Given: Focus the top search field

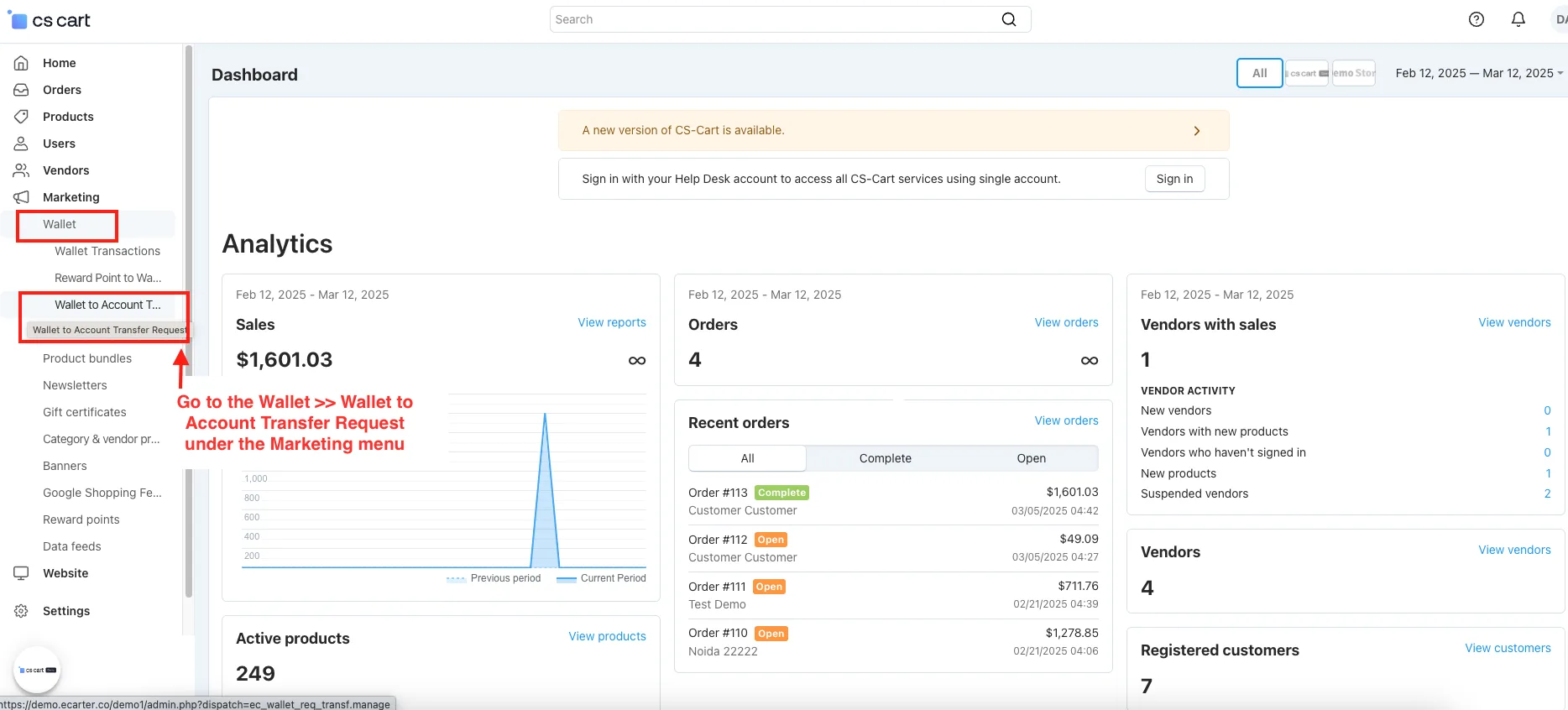Looking at the screenshot, I should click(x=790, y=19).
